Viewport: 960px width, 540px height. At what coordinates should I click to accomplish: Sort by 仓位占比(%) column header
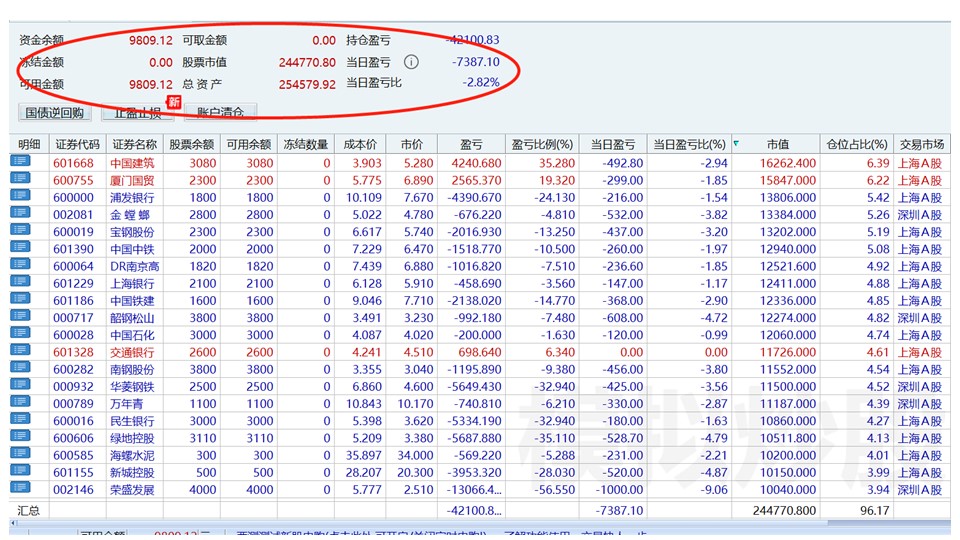pyautogui.click(x=857, y=144)
